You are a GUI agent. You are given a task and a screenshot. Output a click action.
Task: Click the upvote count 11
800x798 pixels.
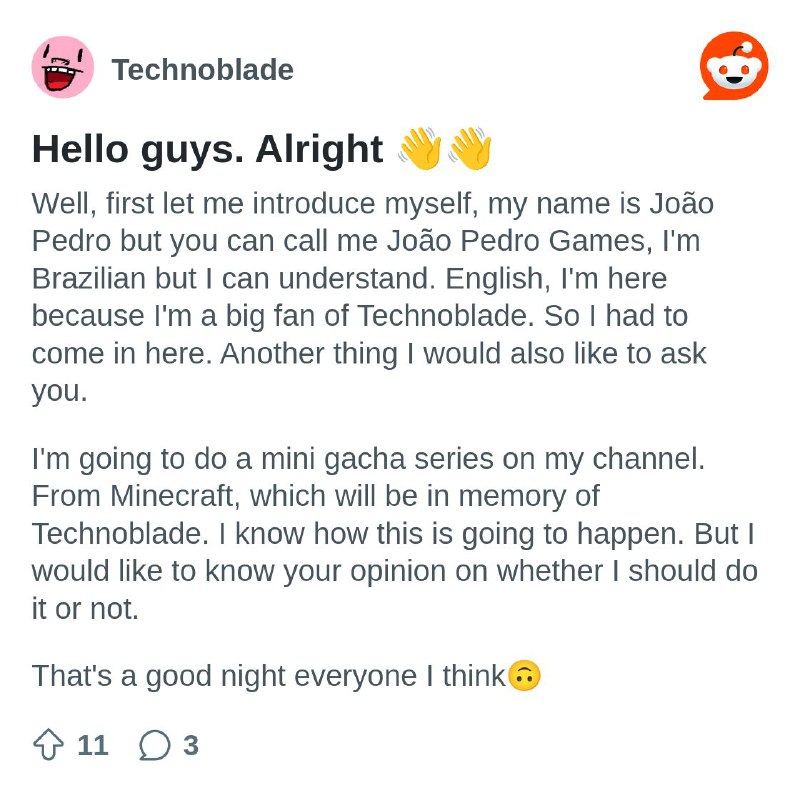93,745
